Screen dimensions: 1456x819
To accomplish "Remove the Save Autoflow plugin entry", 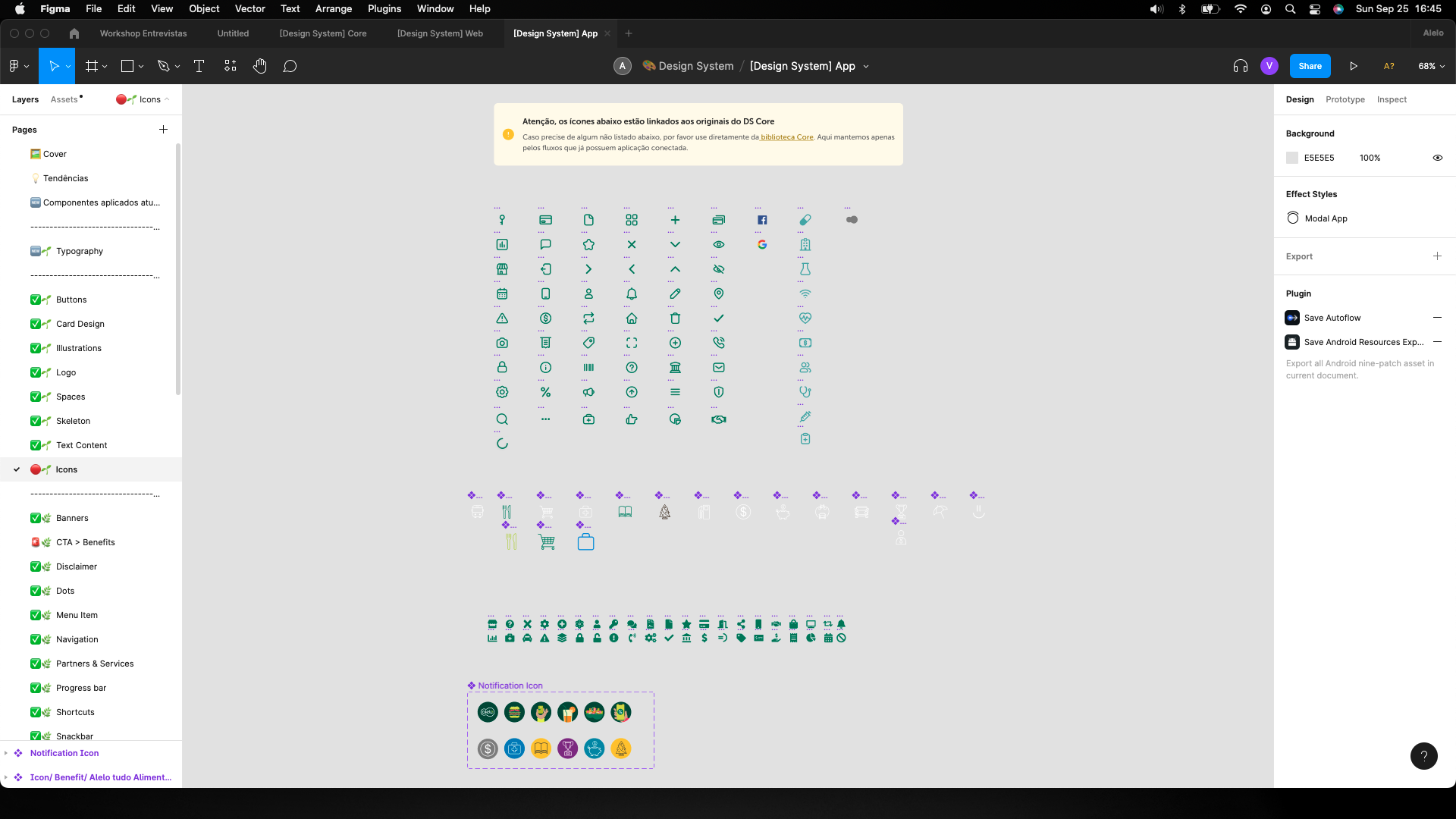I will (x=1437, y=318).
